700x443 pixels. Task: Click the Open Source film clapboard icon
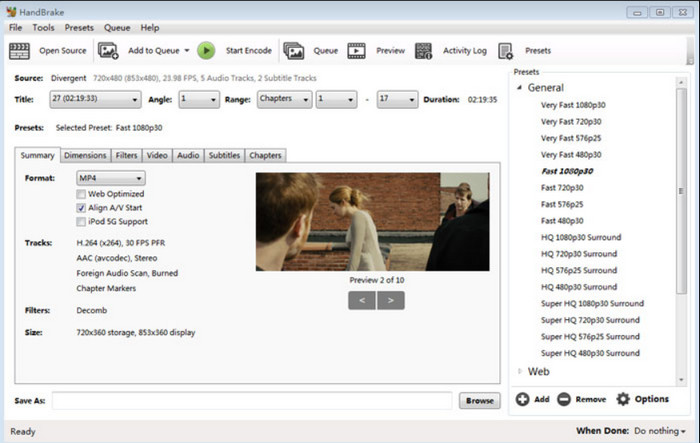point(19,50)
